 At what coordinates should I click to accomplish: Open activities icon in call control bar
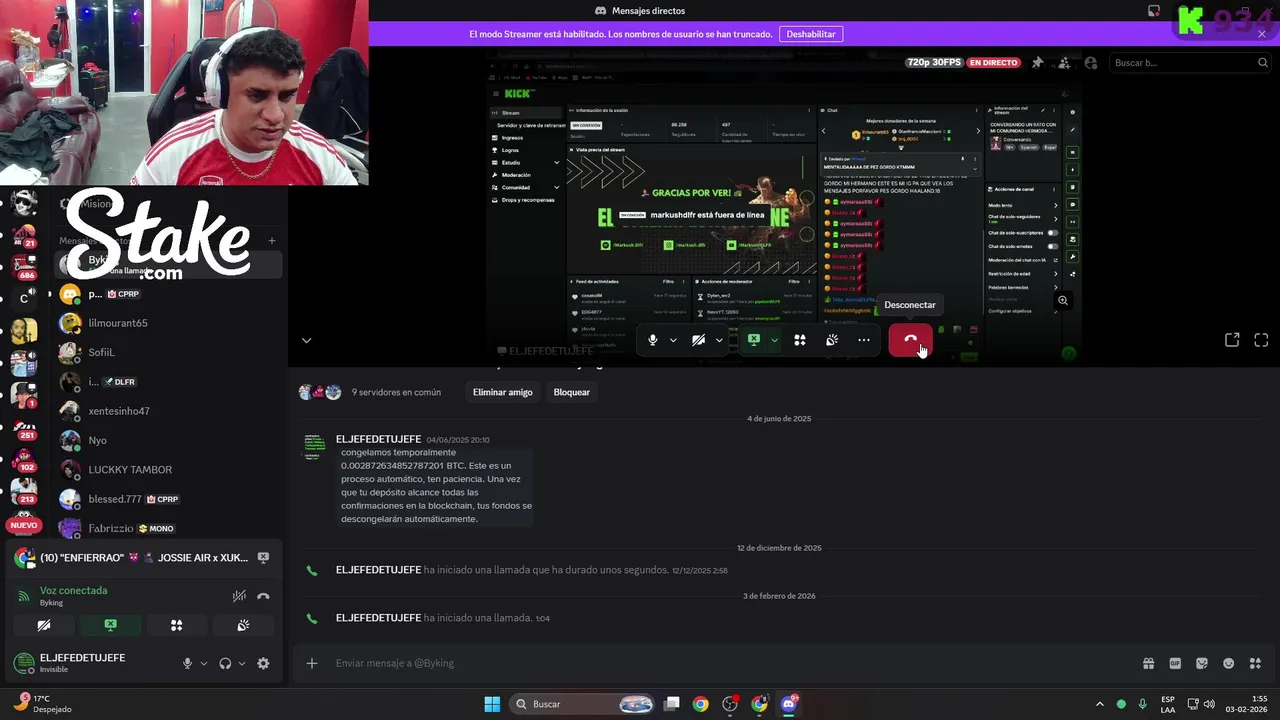click(800, 340)
